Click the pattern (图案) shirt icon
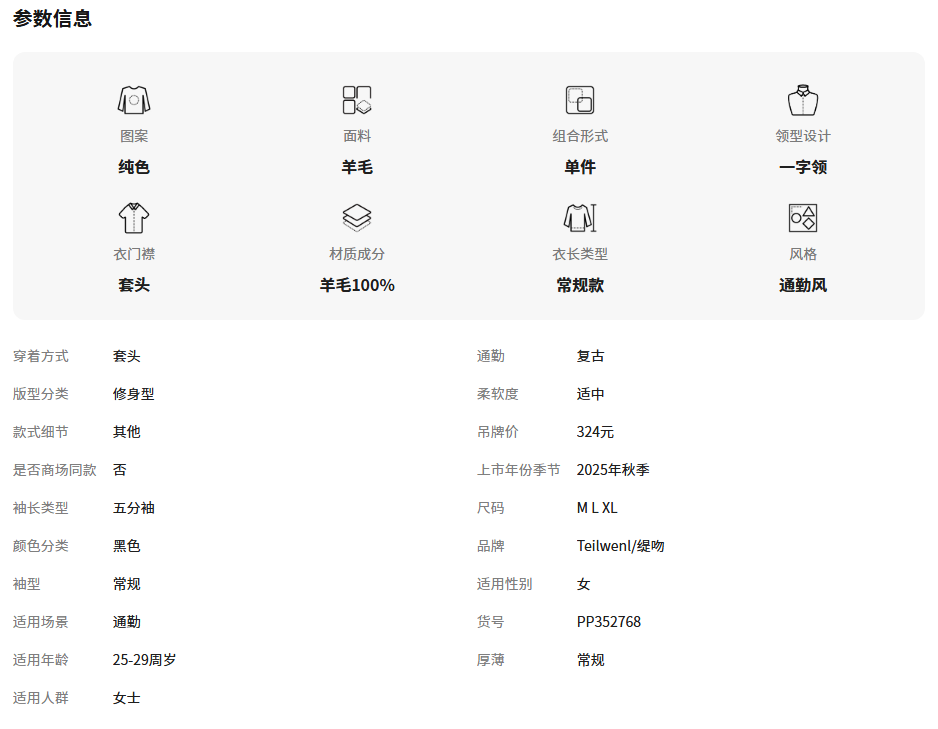 point(134,100)
